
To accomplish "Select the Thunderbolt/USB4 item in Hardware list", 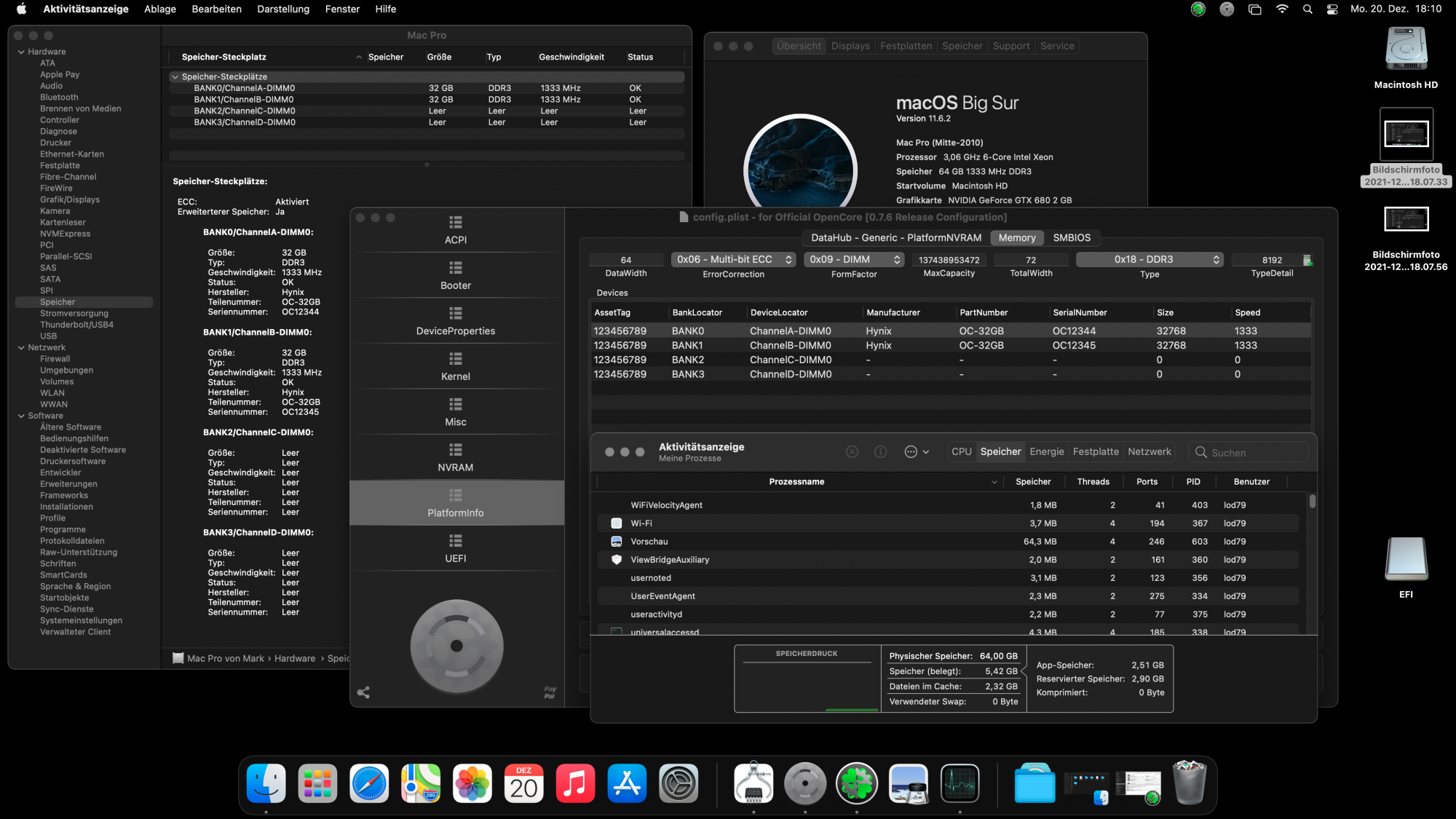I will point(76,325).
